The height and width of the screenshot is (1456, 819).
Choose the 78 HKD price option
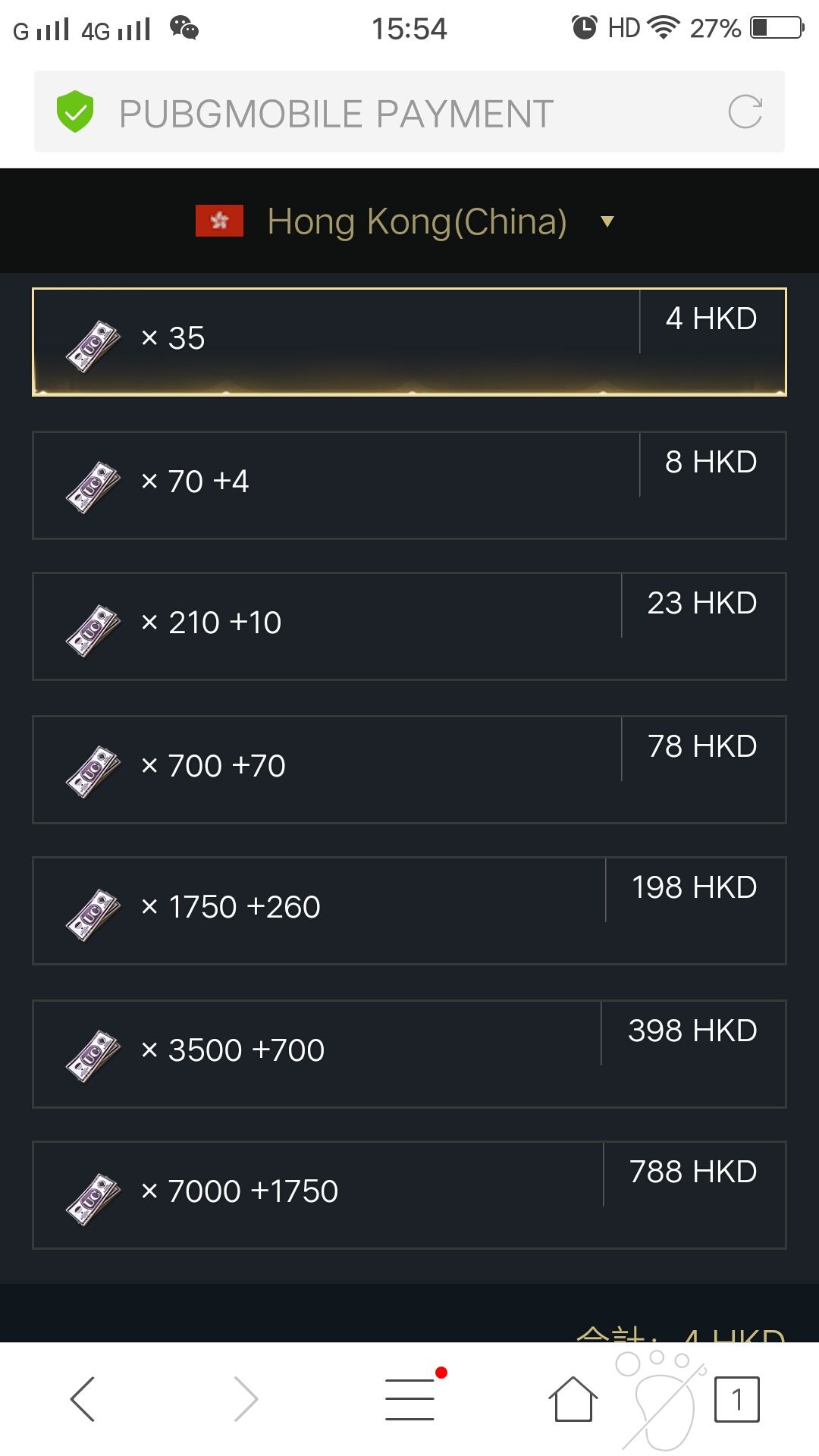point(702,747)
